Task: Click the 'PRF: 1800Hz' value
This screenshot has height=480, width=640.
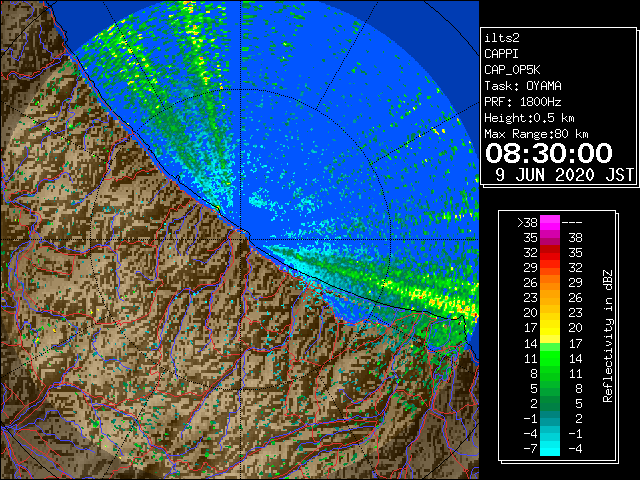Action: coord(523,102)
